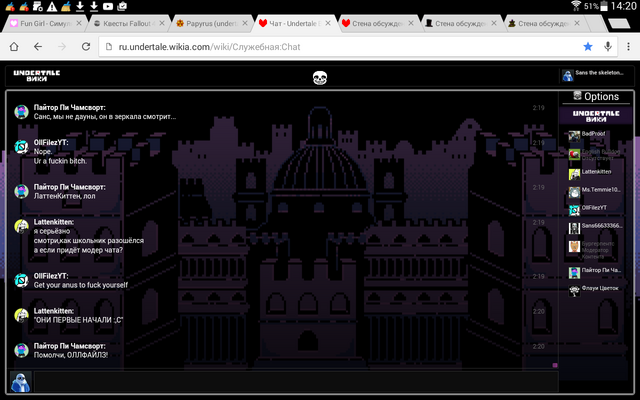
Task: Reload the chat page
Action: pyautogui.click(x=86, y=47)
